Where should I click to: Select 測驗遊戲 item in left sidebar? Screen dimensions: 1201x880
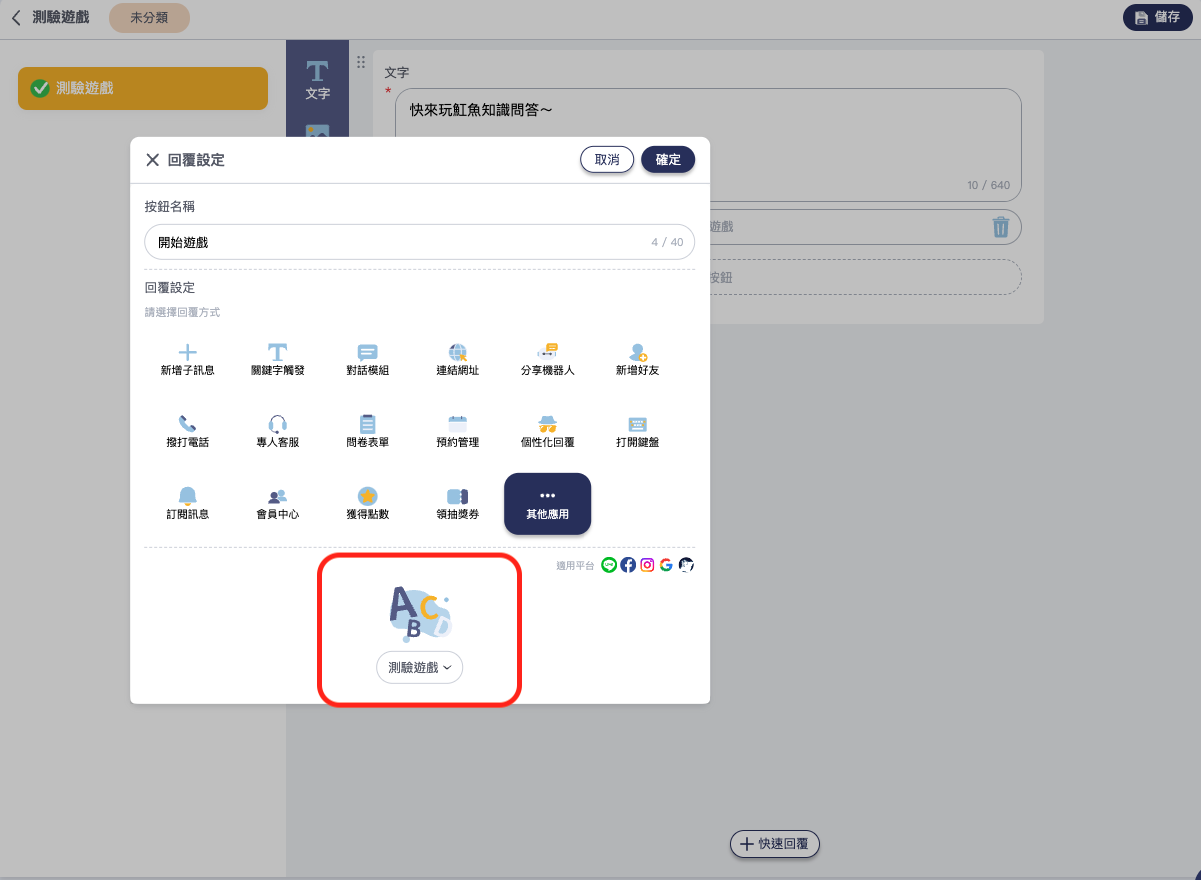click(x=143, y=88)
